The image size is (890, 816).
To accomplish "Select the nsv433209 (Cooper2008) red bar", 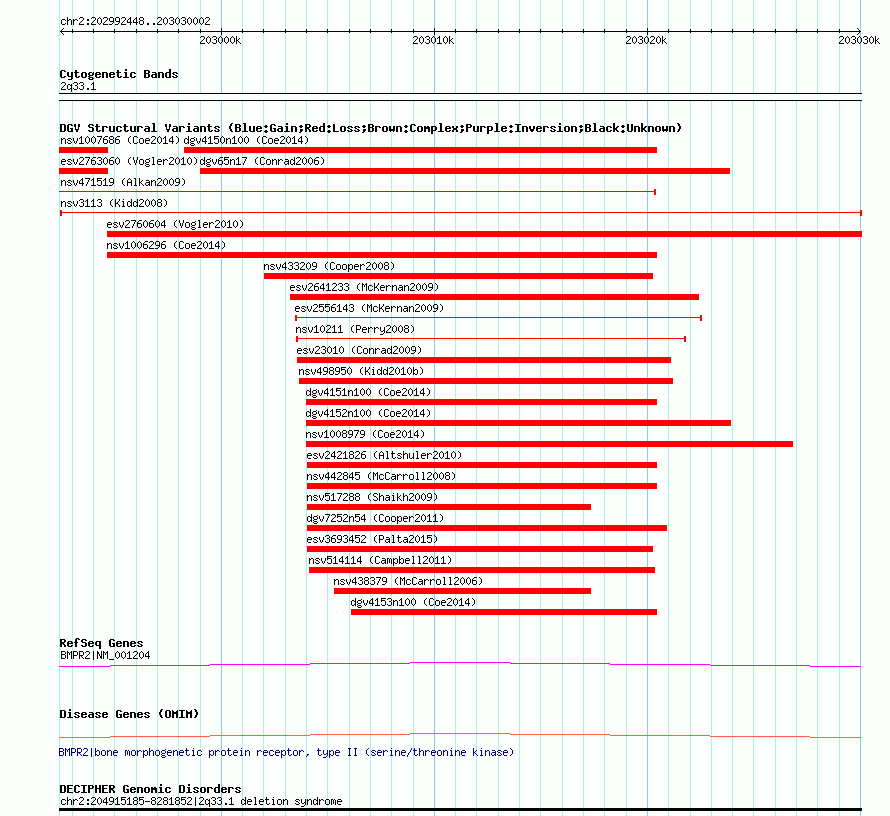I will (x=458, y=276).
